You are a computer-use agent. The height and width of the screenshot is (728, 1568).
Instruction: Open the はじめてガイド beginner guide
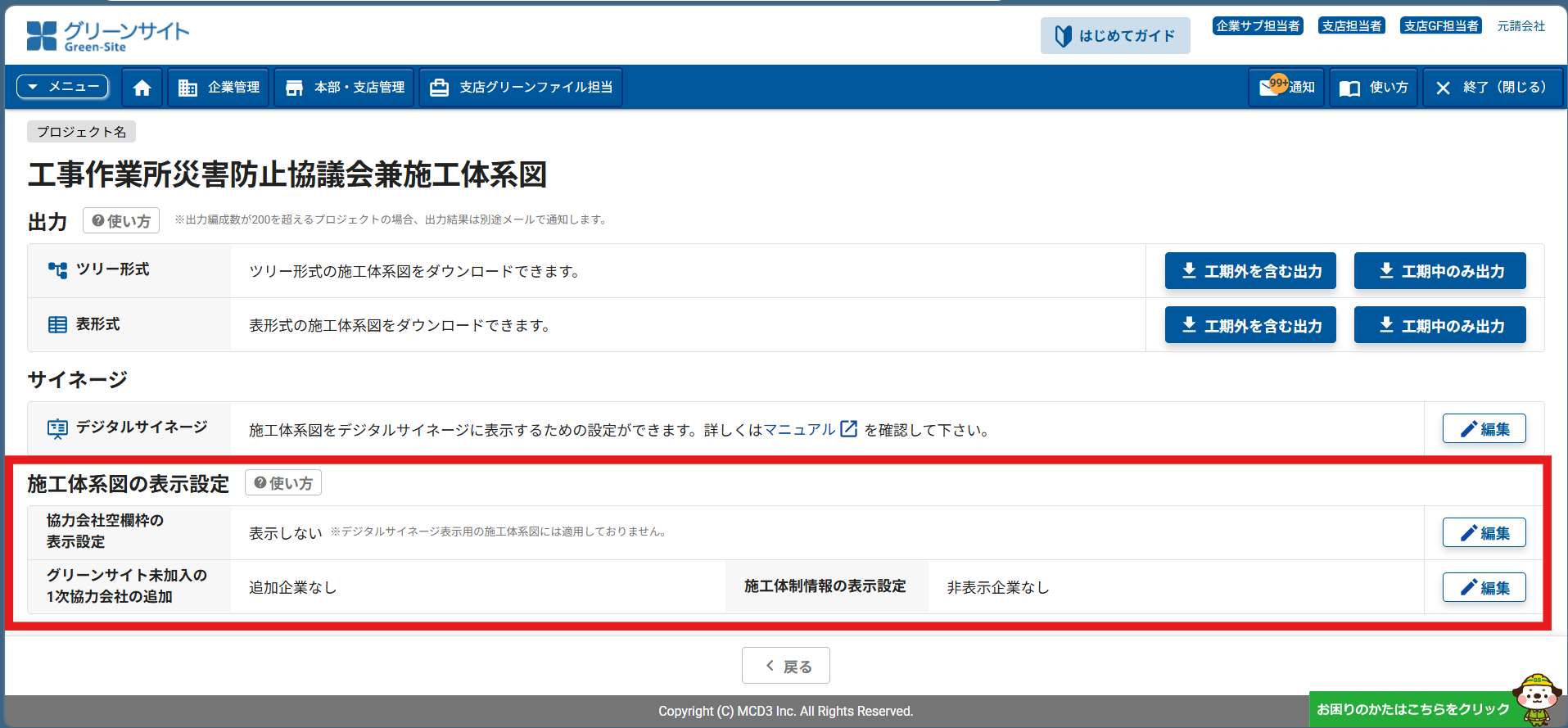coord(1115,36)
